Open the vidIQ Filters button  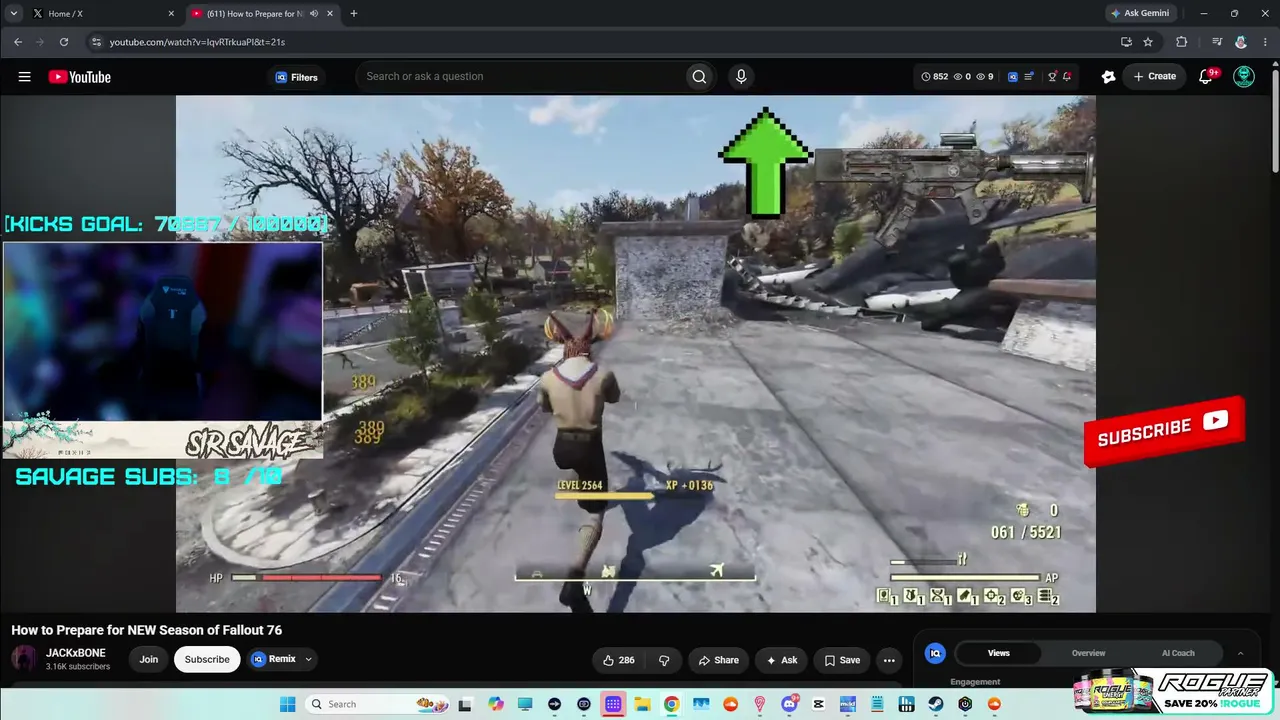pyautogui.click(x=296, y=77)
